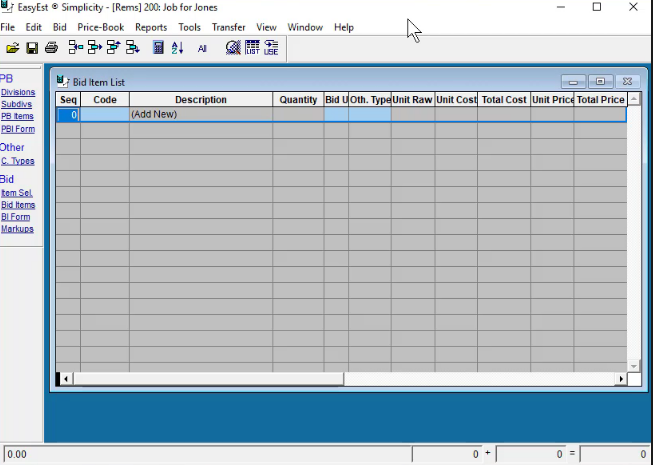Click the Total Price column header

point(601,99)
